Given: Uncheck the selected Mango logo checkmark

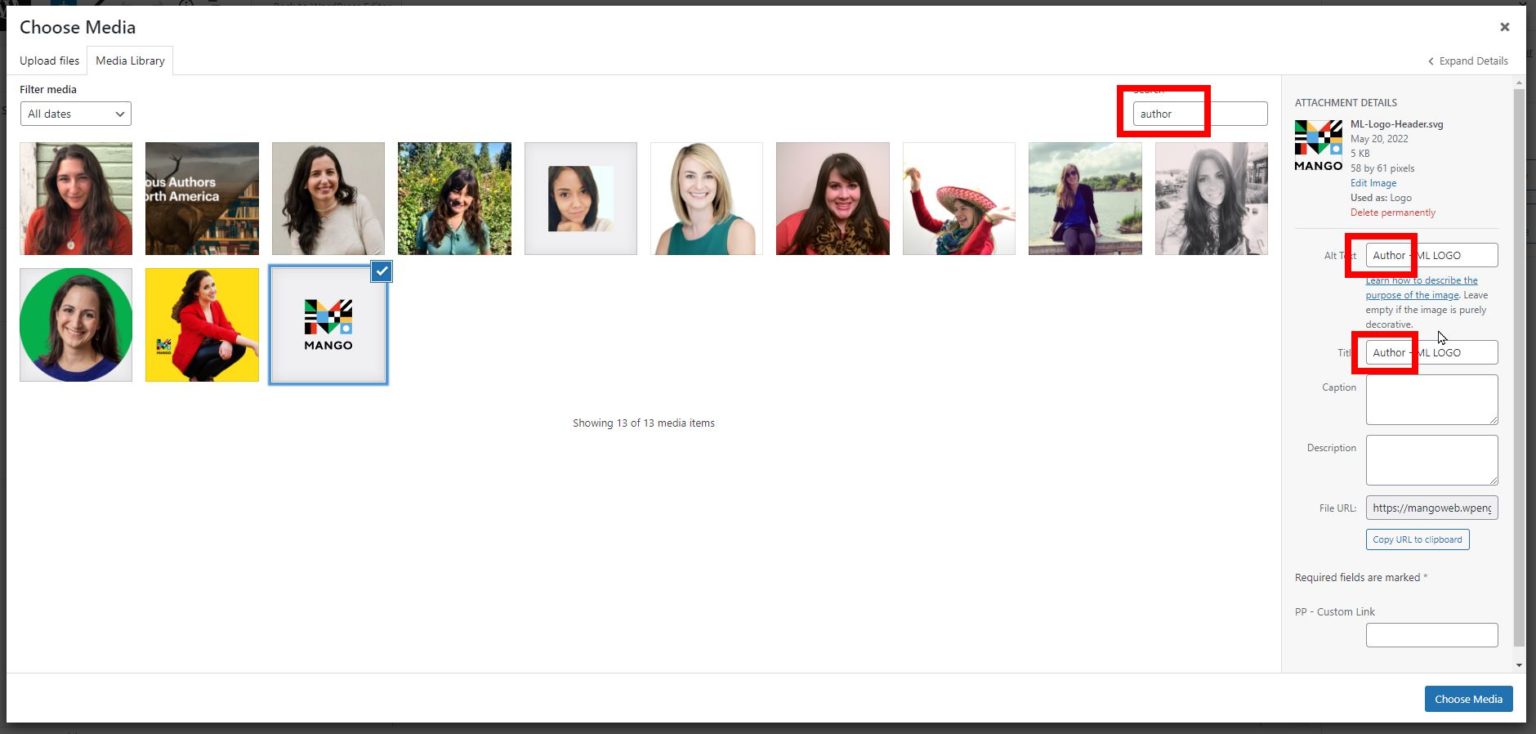Looking at the screenshot, I should click(x=381, y=271).
